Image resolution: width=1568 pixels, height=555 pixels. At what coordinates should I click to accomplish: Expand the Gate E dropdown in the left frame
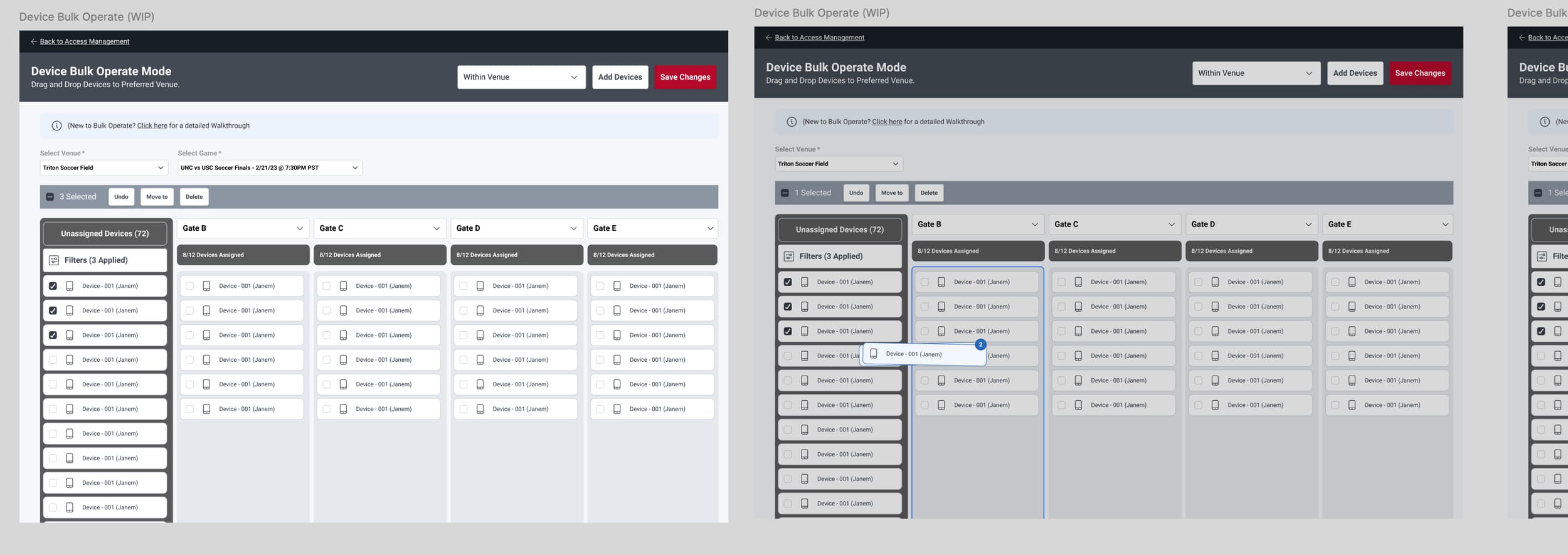click(652, 228)
